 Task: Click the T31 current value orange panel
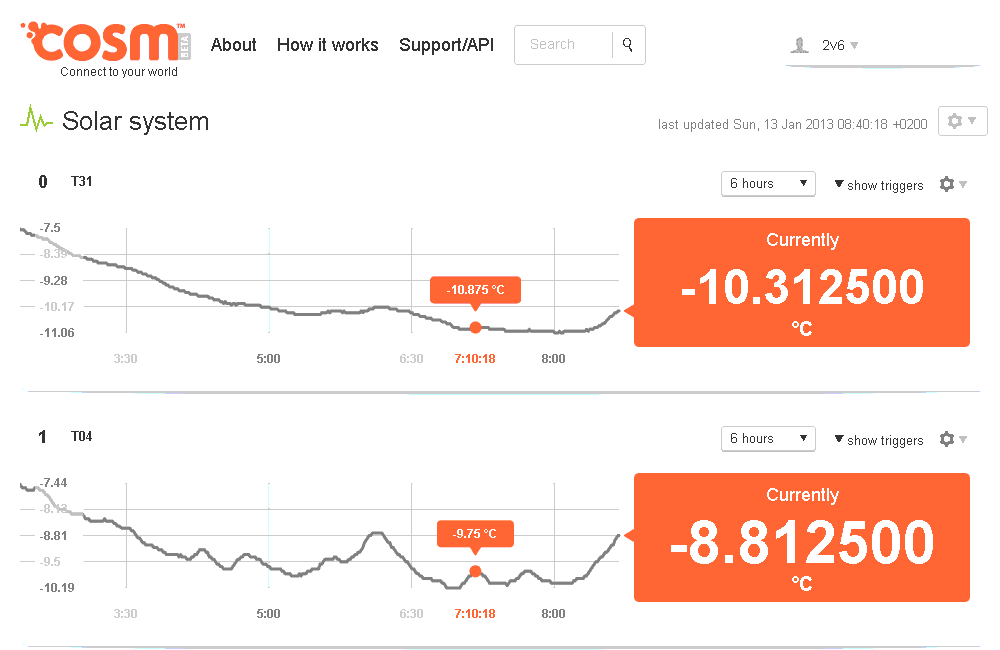click(x=802, y=283)
